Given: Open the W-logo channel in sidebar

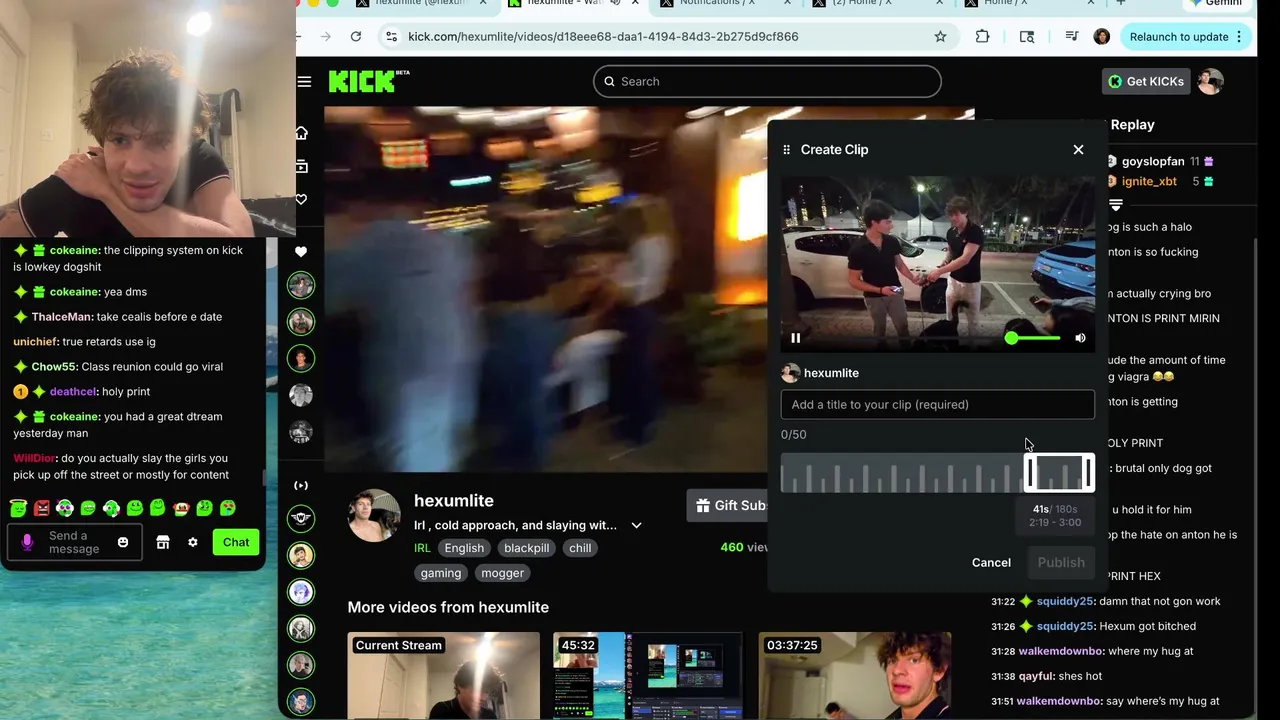Looking at the screenshot, I should (x=301, y=518).
